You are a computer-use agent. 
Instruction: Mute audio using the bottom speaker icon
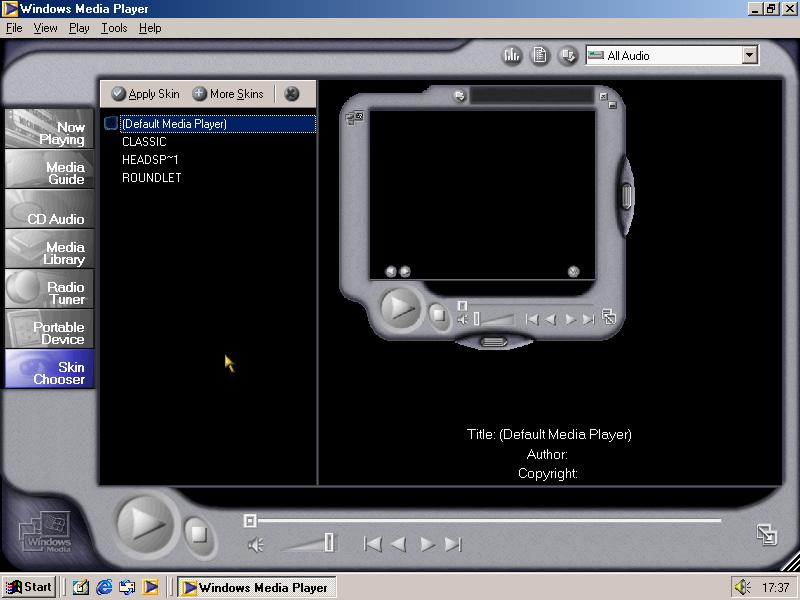[x=256, y=545]
